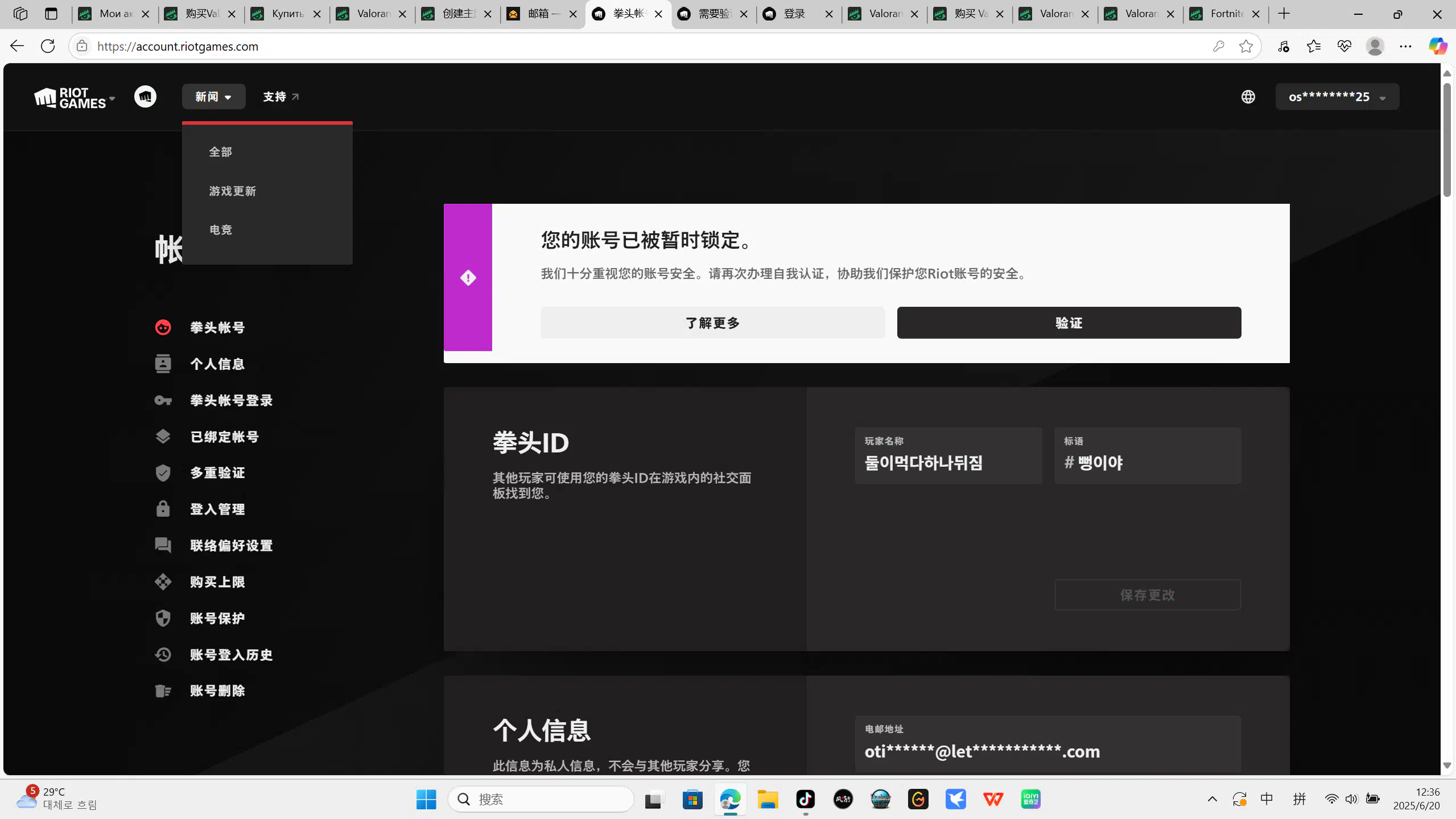Open WPS Office from taskbar
The width and height of the screenshot is (1456, 819).
[x=993, y=799]
